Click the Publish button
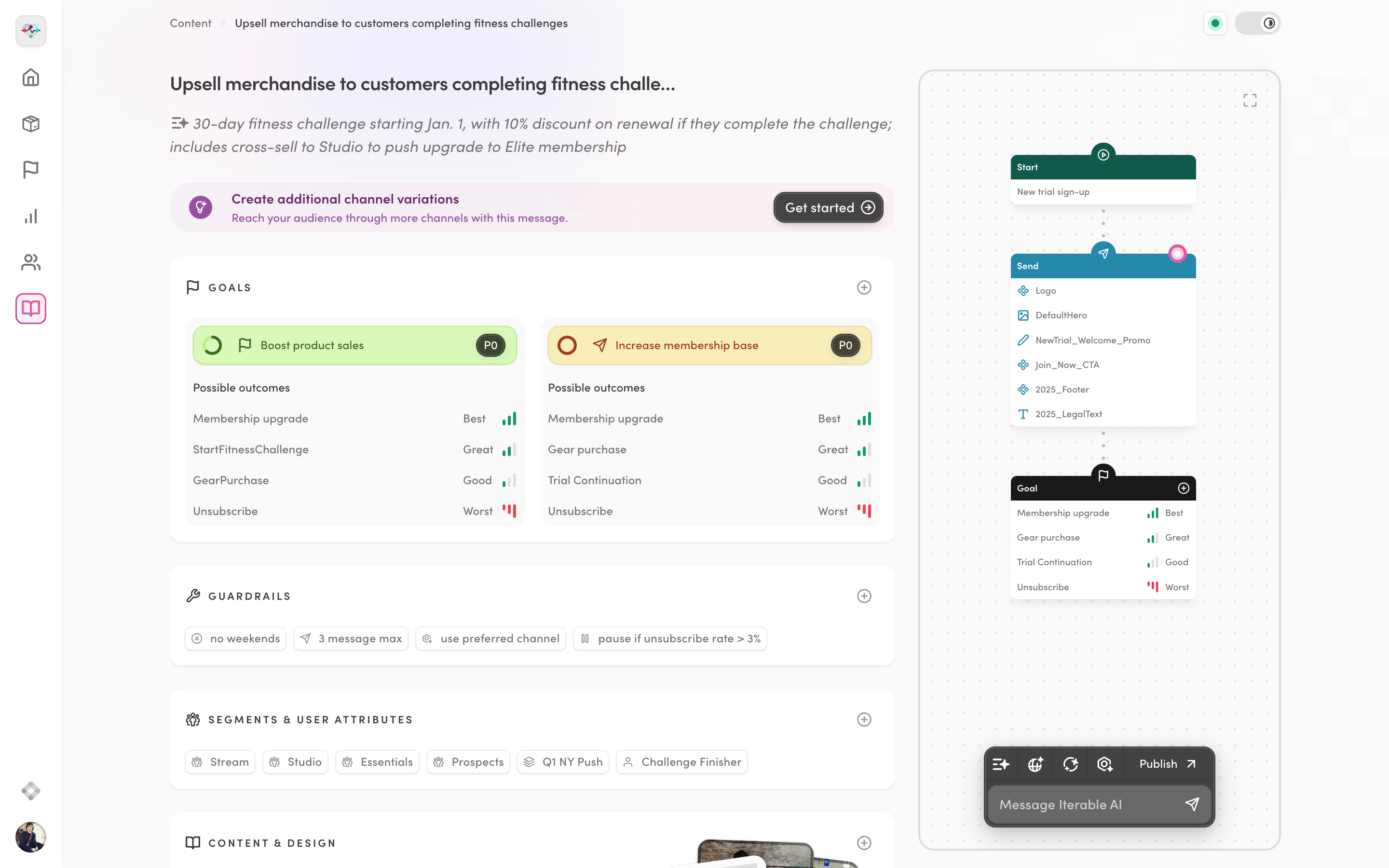The height and width of the screenshot is (868, 1389). point(1168,765)
